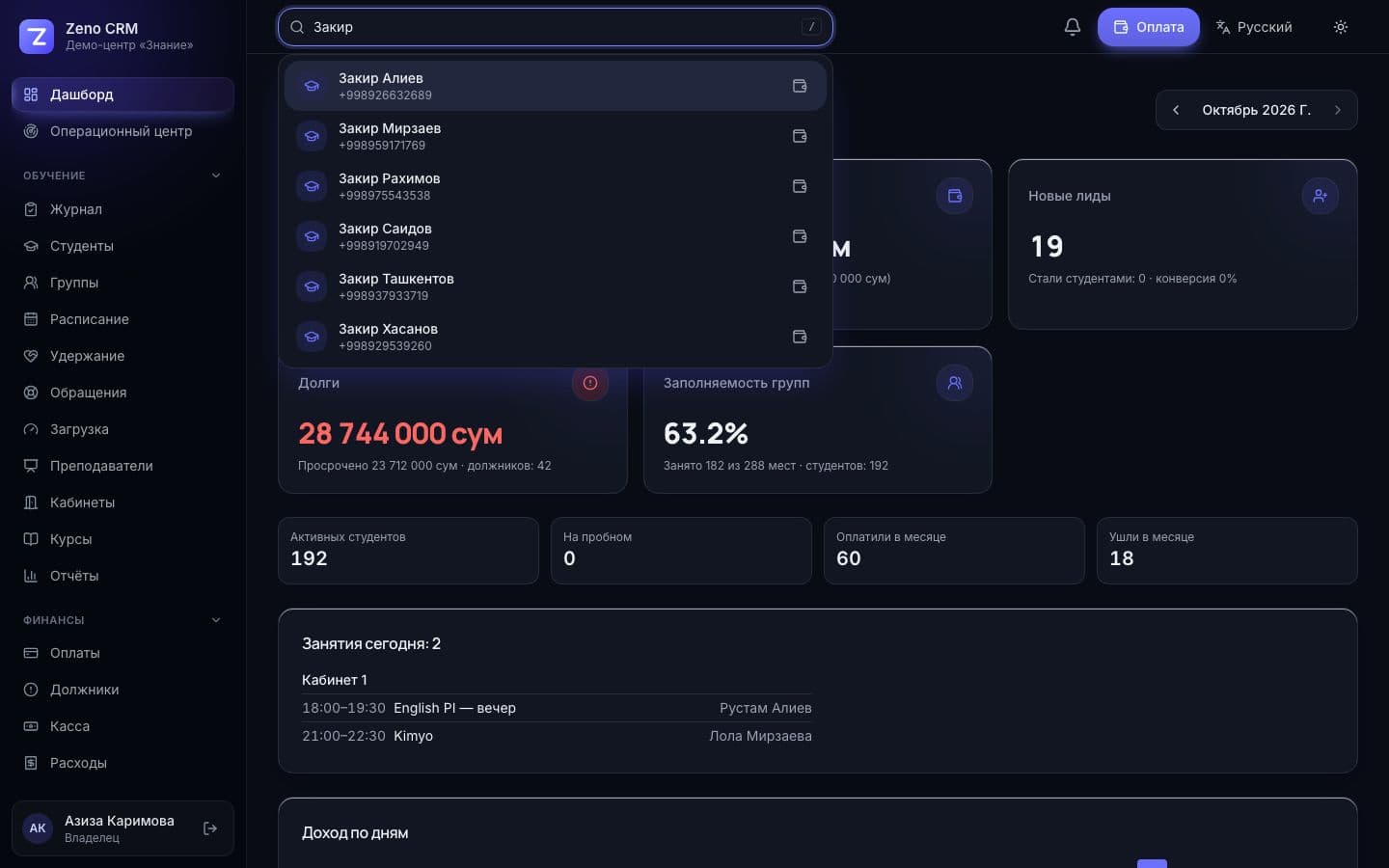Click the wallet icon for Закир Рахимов
The image size is (1389, 868).
[x=800, y=186]
